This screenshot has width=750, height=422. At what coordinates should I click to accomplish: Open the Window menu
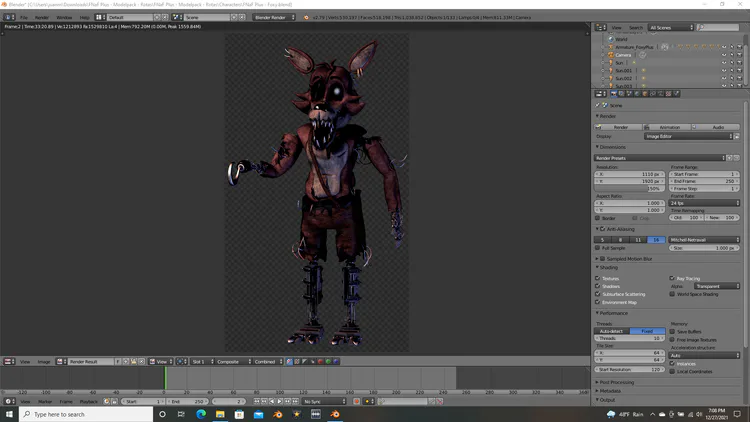pyautogui.click(x=64, y=17)
